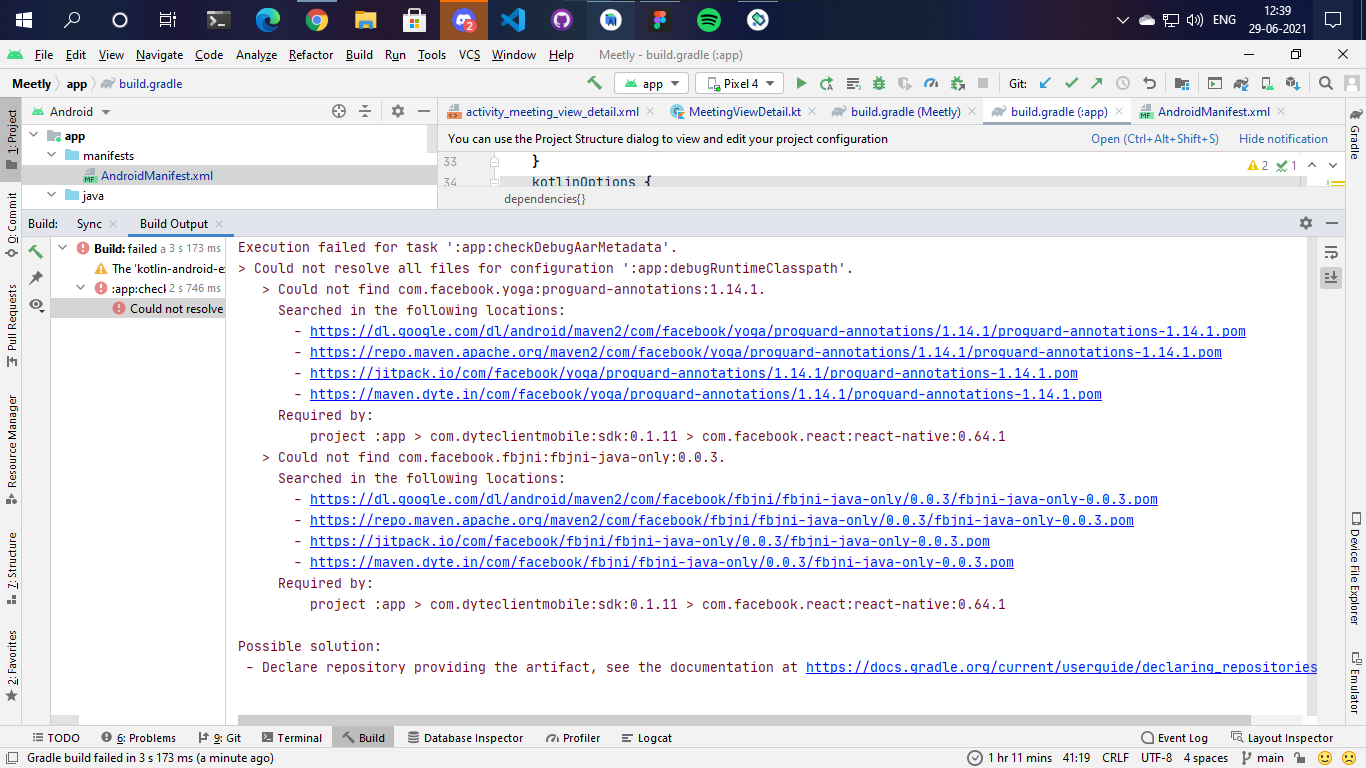Open the Android project view dropdown
The image size is (1366, 768).
coord(71,111)
